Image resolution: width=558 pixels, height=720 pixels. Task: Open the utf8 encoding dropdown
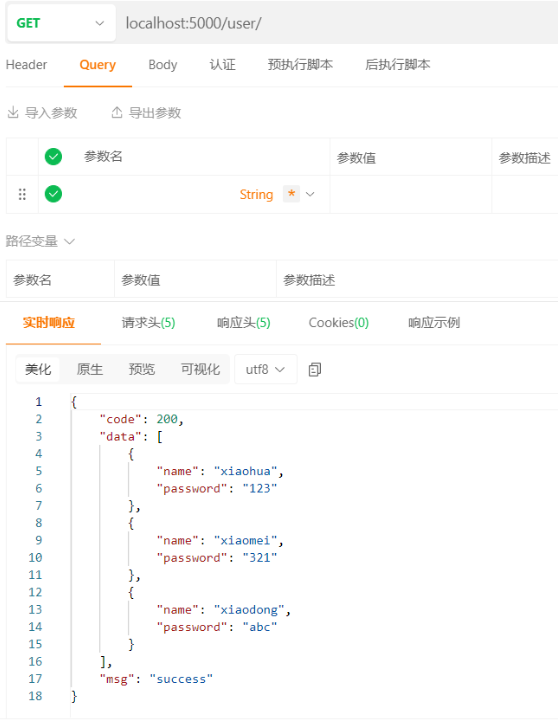tap(265, 369)
